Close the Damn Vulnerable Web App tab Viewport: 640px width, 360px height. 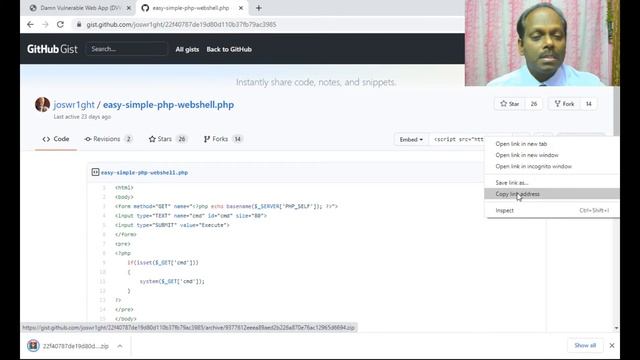pos(129,8)
